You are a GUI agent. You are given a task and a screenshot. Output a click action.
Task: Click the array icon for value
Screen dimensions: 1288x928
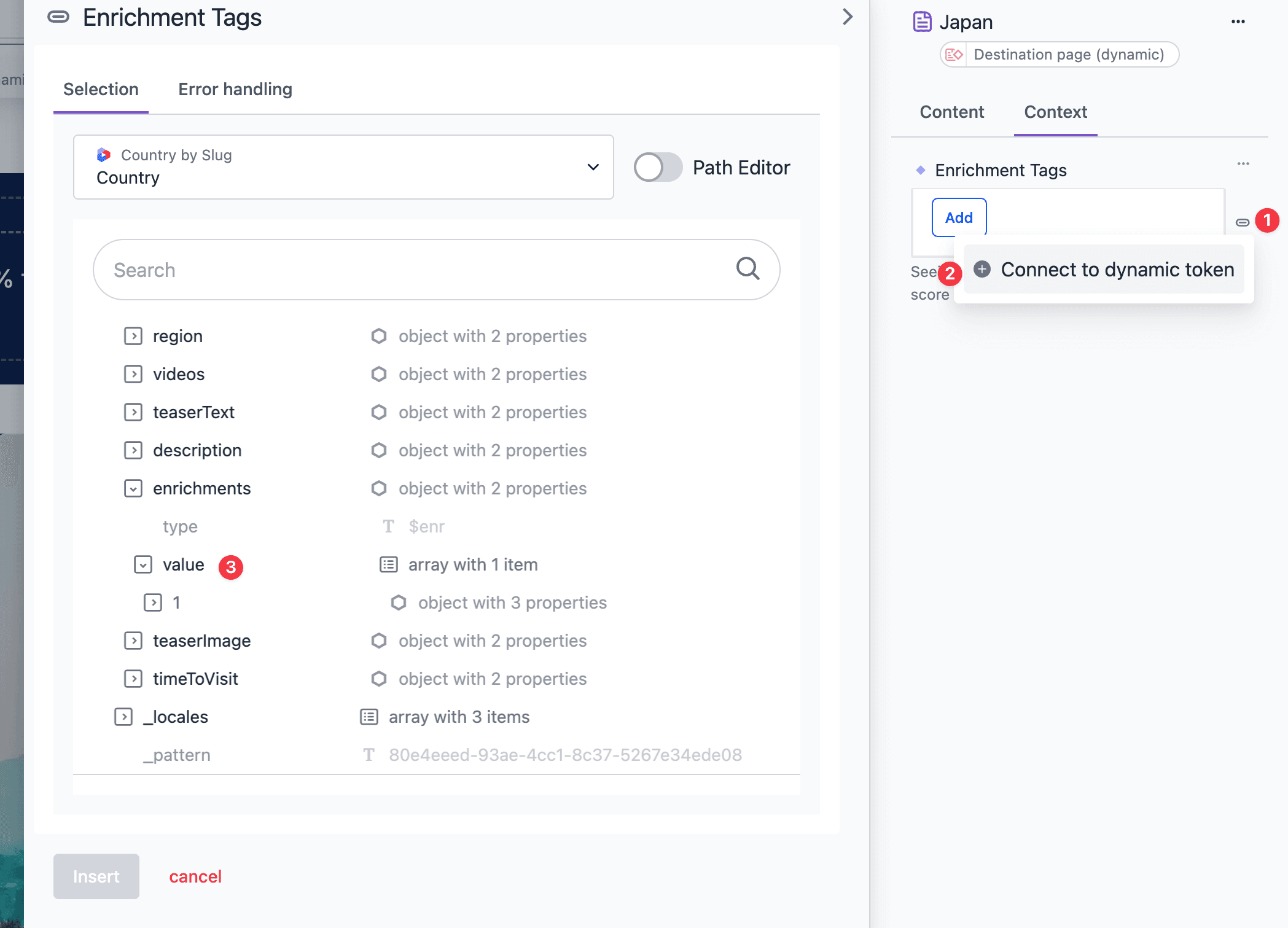pyautogui.click(x=389, y=564)
